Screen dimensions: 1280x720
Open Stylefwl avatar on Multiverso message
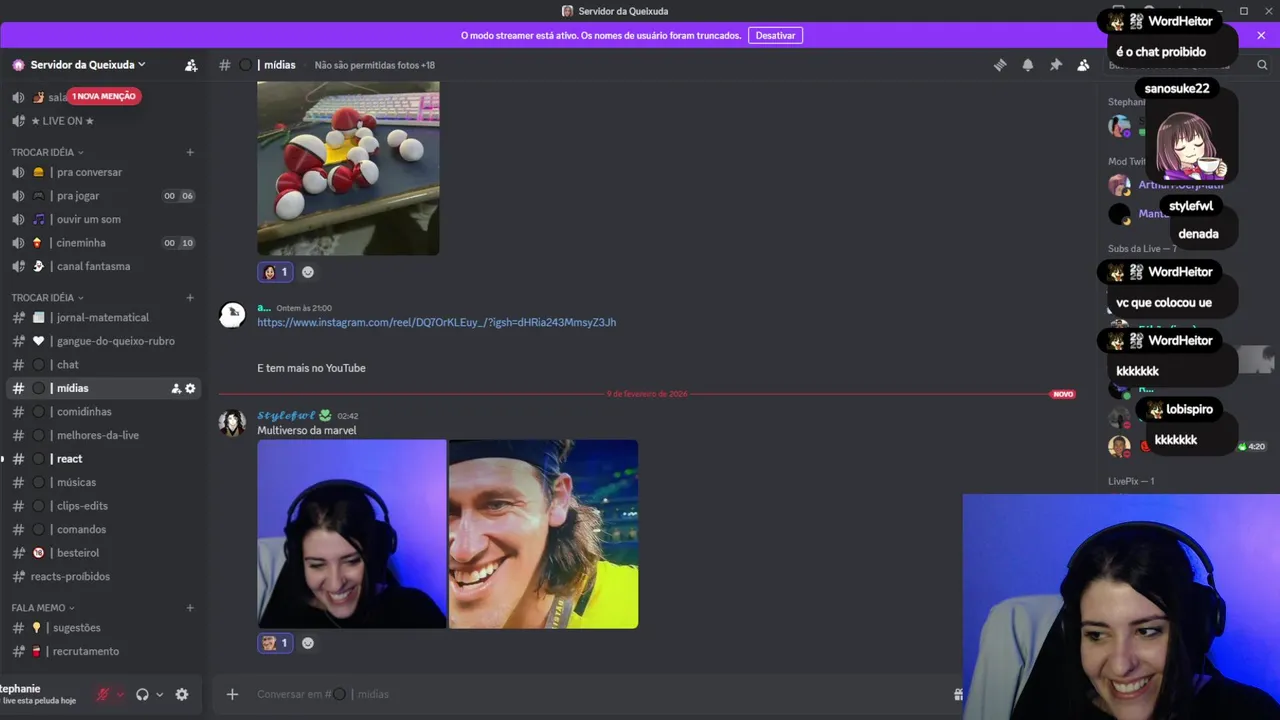pos(233,422)
